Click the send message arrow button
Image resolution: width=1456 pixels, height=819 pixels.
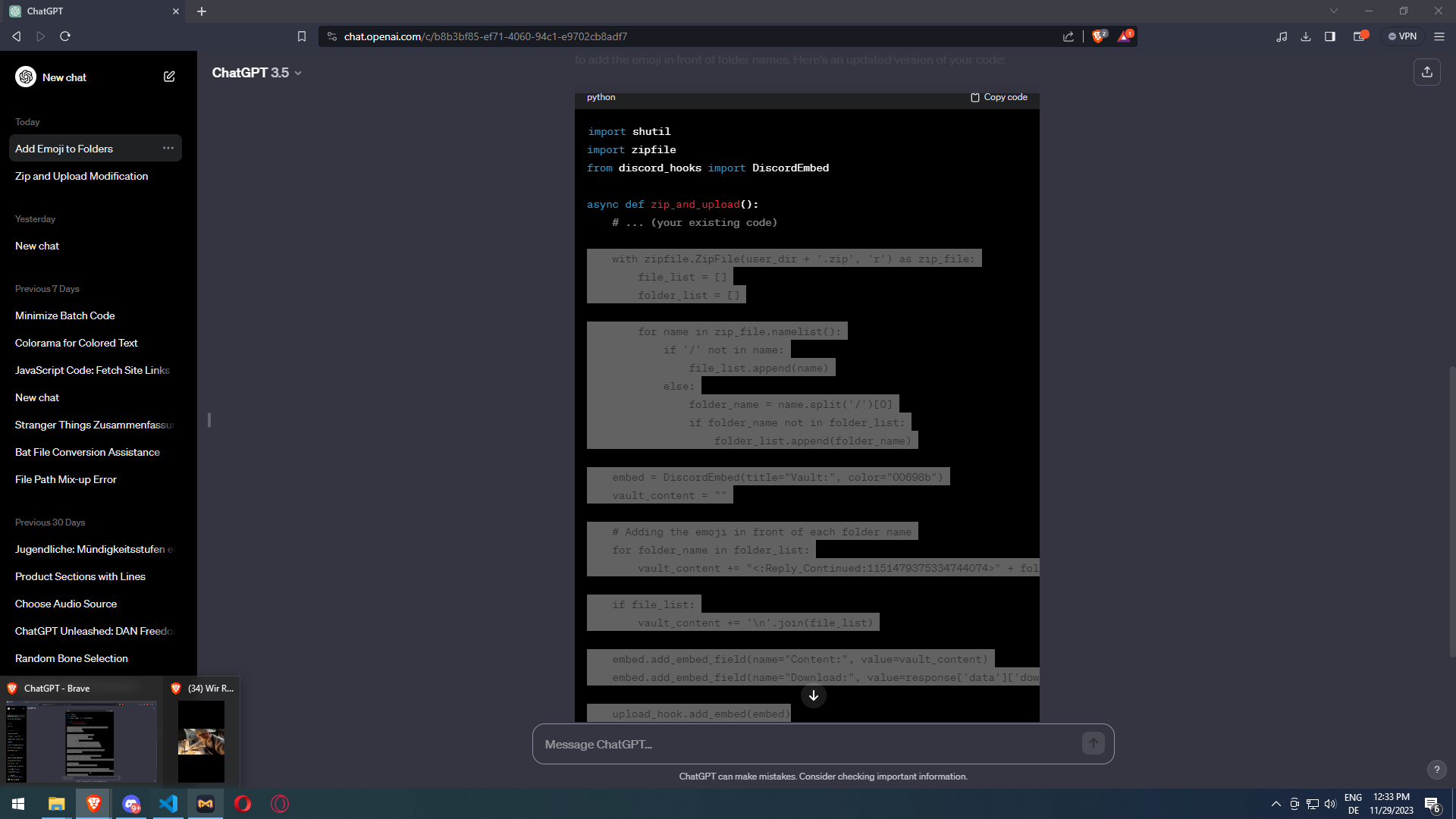click(x=1093, y=744)
